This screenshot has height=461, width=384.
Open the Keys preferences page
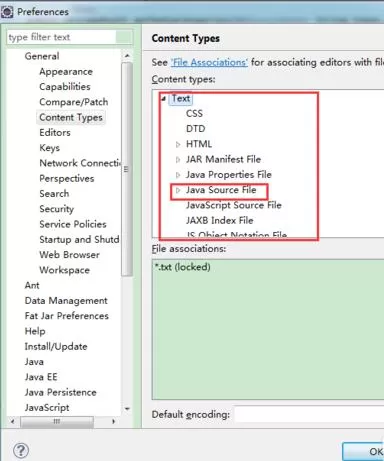click(50, 148)
